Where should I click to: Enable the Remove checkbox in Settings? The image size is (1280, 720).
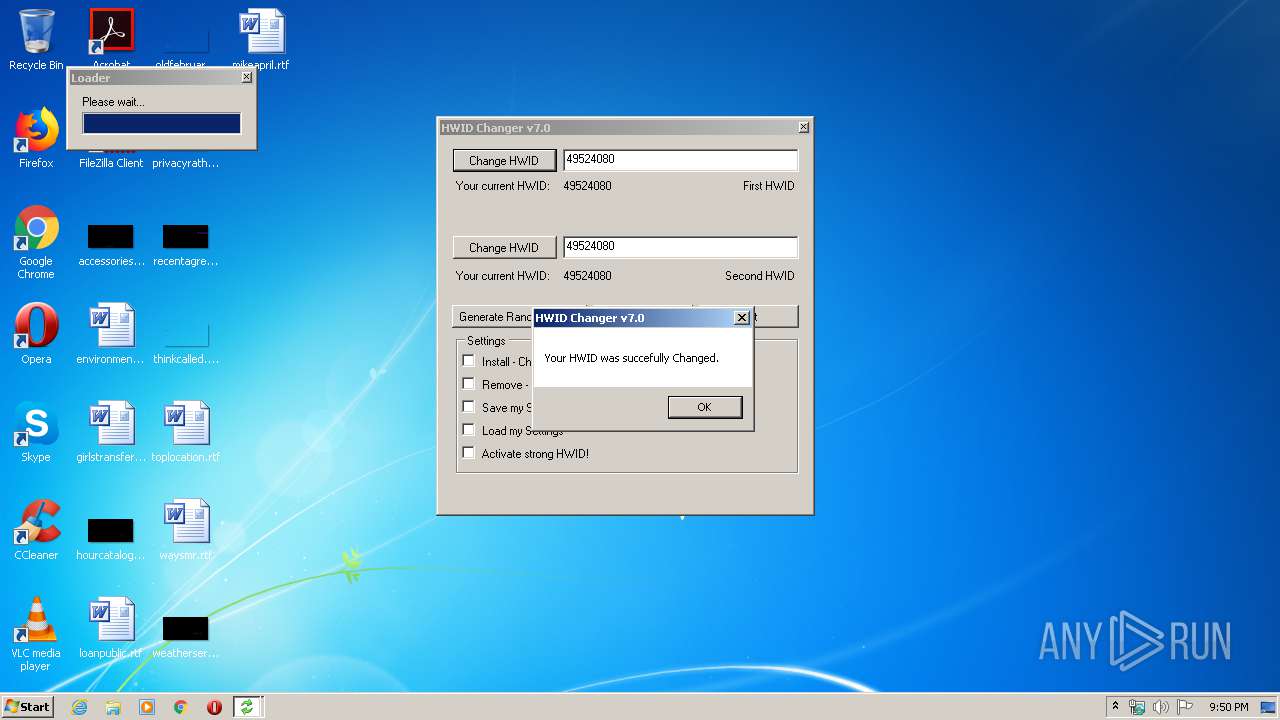point(468,384)
